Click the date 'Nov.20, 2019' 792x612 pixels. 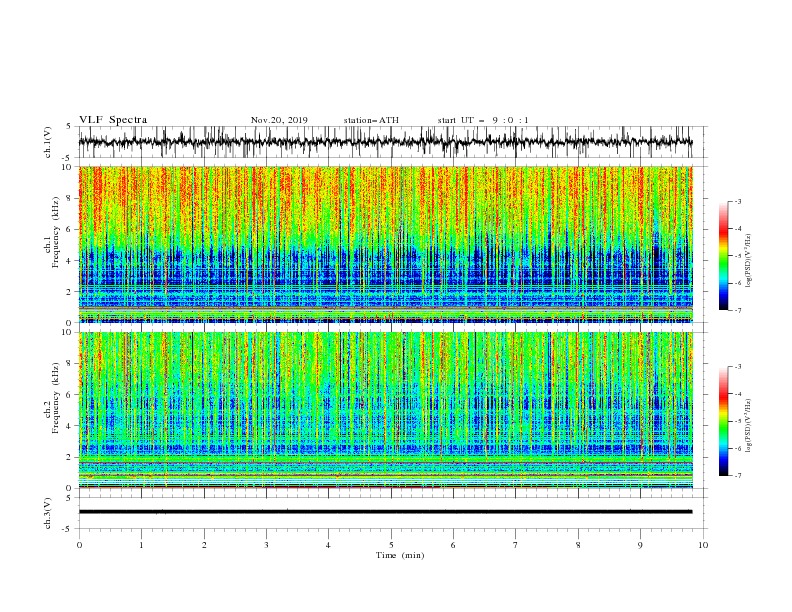279,120
